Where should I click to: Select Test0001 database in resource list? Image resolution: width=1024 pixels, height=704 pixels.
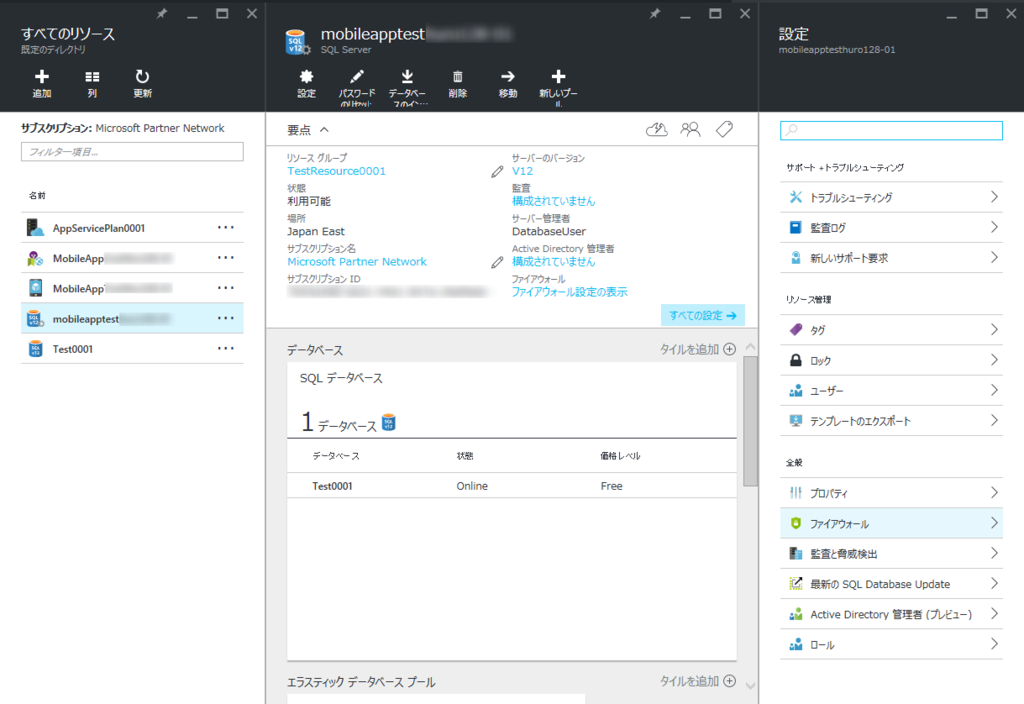click(x=132, y=349)
